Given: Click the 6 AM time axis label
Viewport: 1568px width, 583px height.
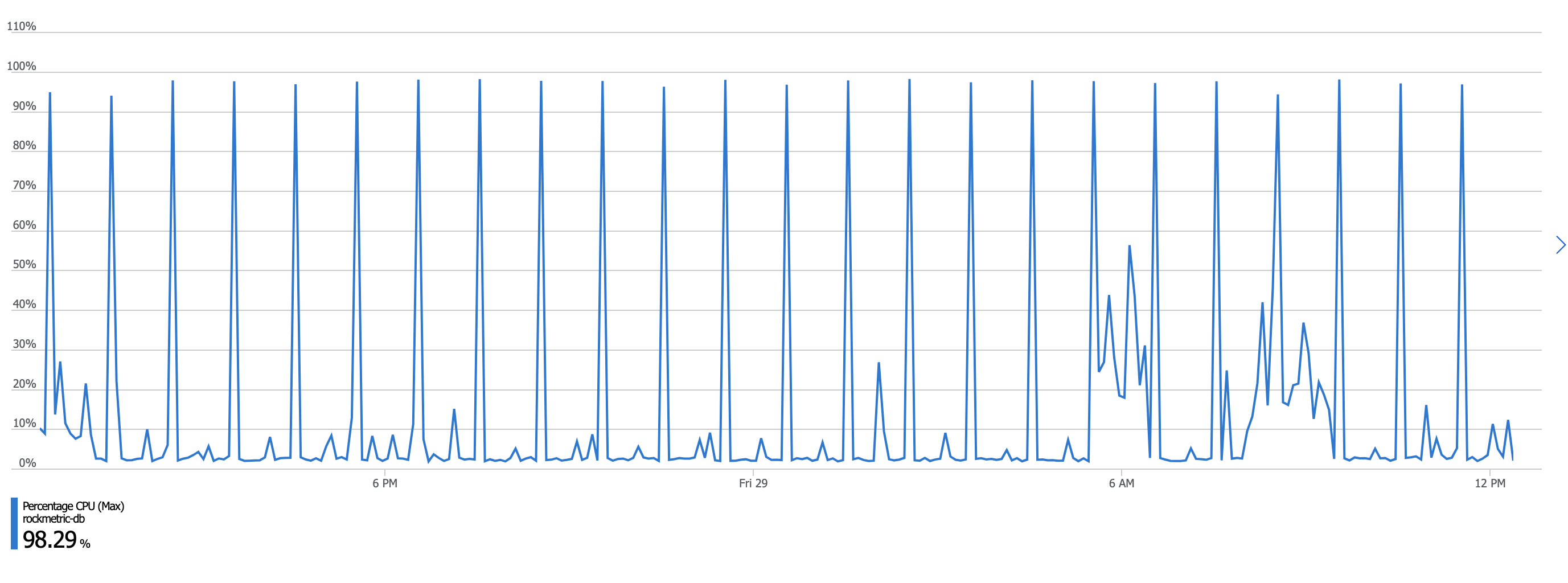Looking at the screenshot, I should coord(1121,483).
